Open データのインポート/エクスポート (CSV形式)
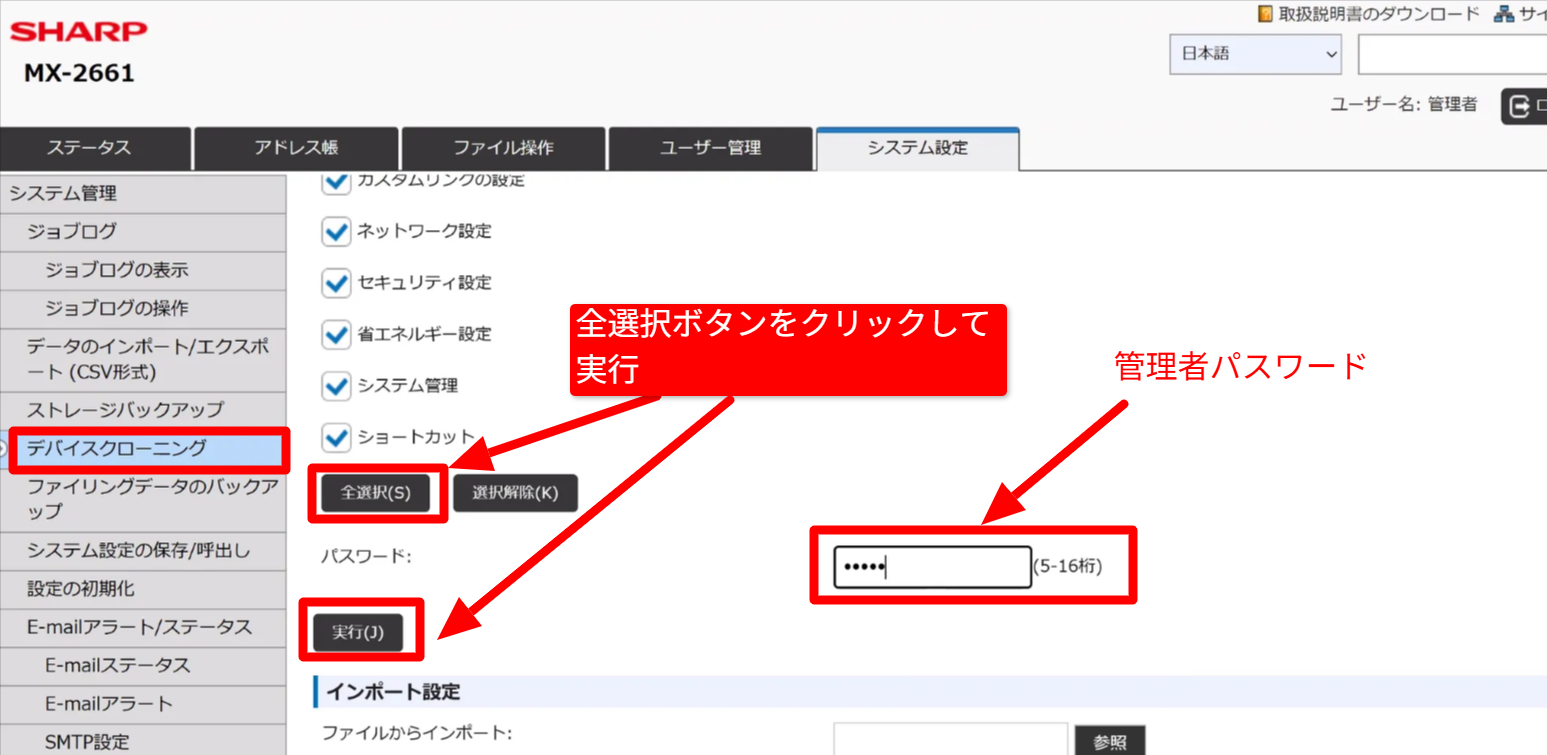The image size is (1547, 755). pyautogui.click(x=143, y=360)
